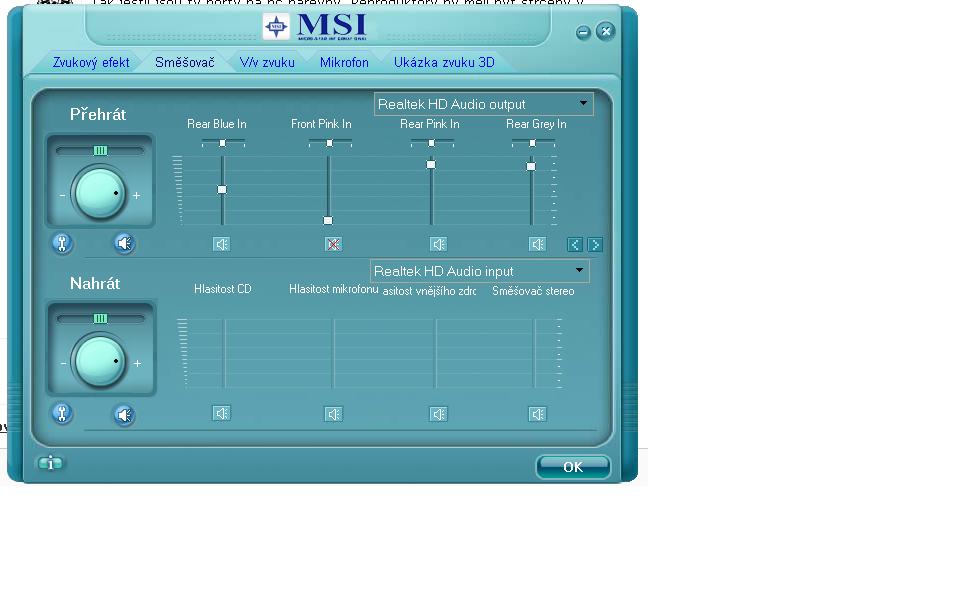This screenshot has width=953, height=608.
Task: Open the Ukázka zvuku 3D tab
Action: [444, 63]
